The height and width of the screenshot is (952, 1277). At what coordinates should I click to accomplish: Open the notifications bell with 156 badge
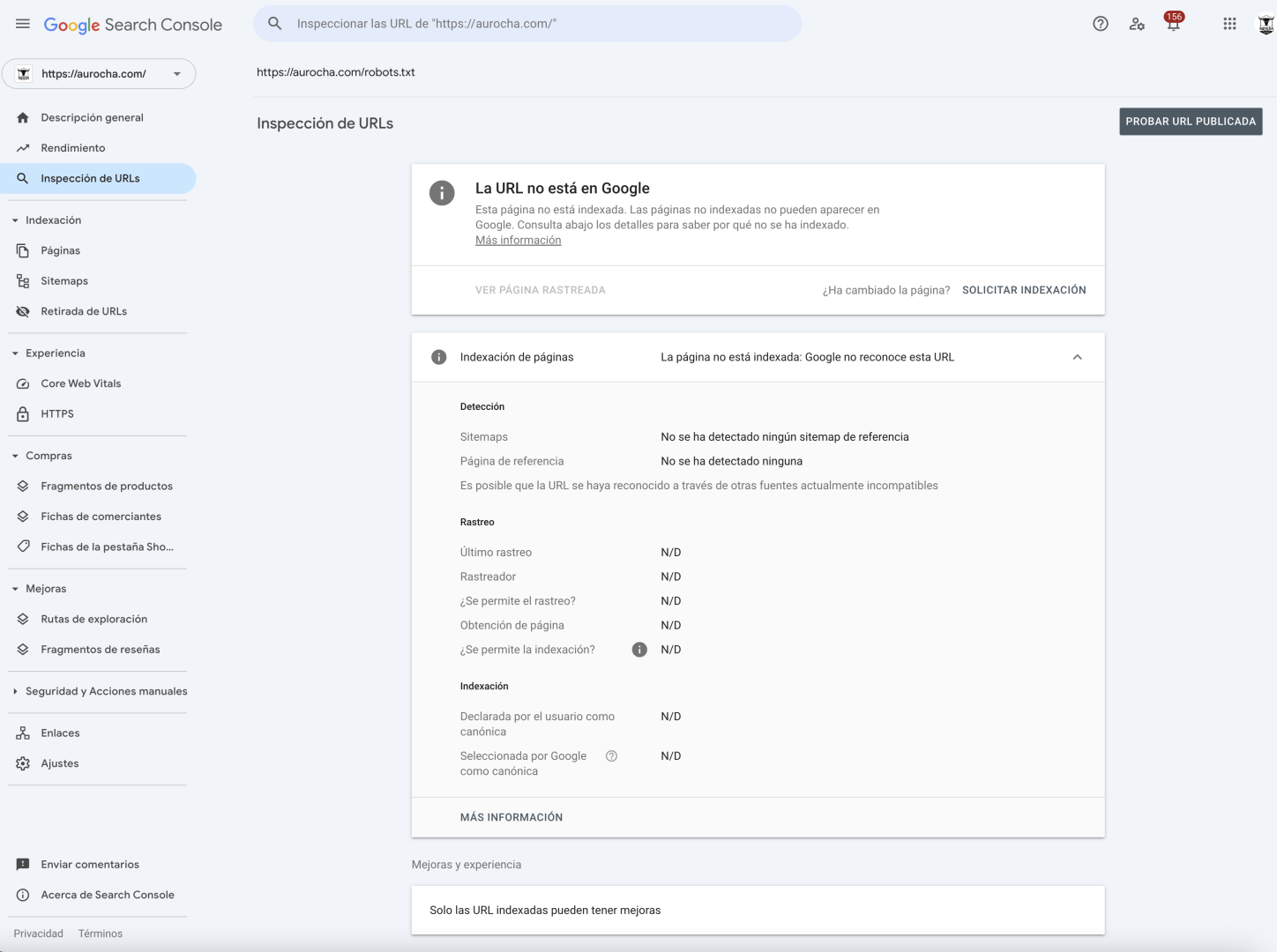click(1173, 23)
